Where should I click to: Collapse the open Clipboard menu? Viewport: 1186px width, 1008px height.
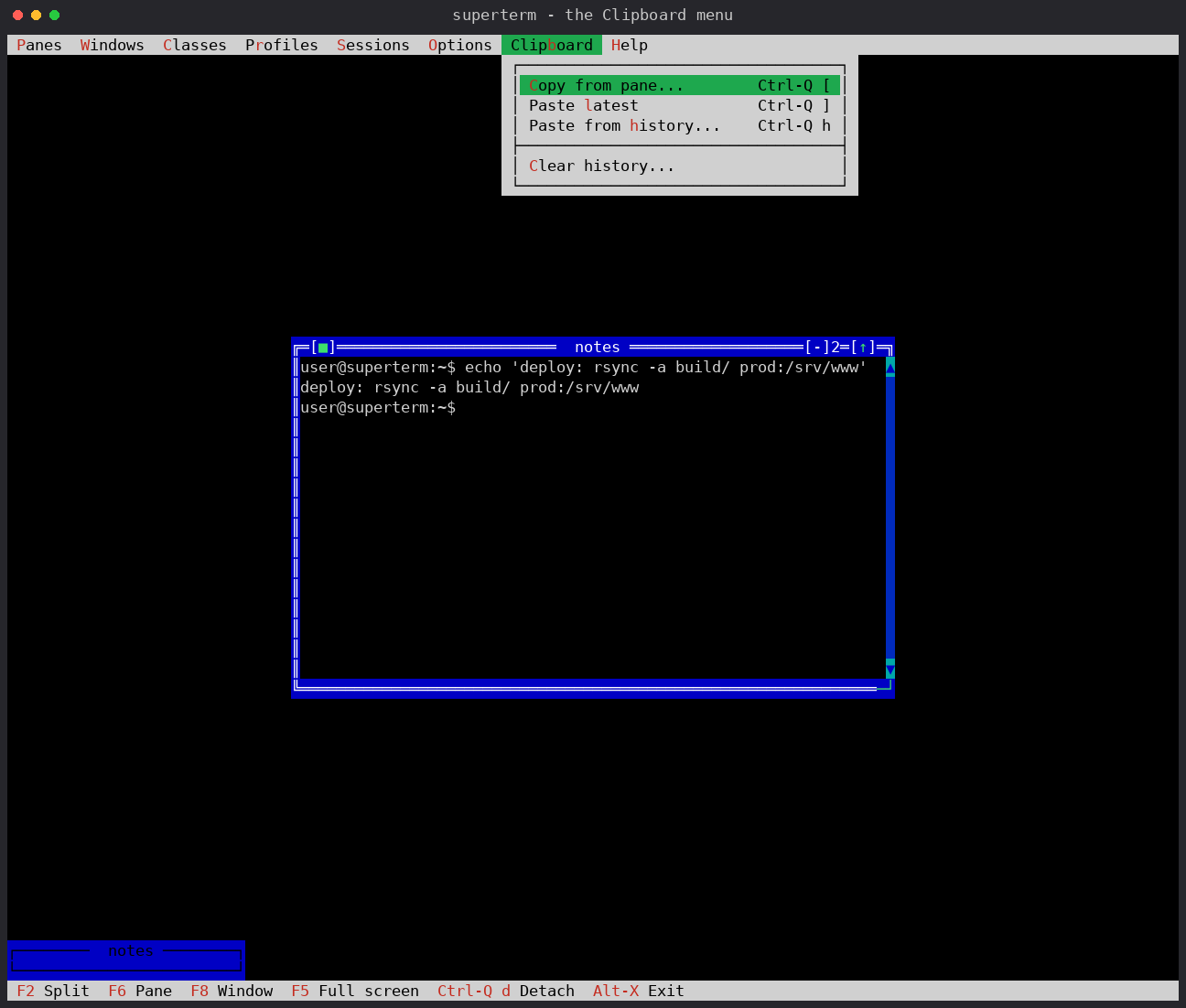click(x=552, y=45)
